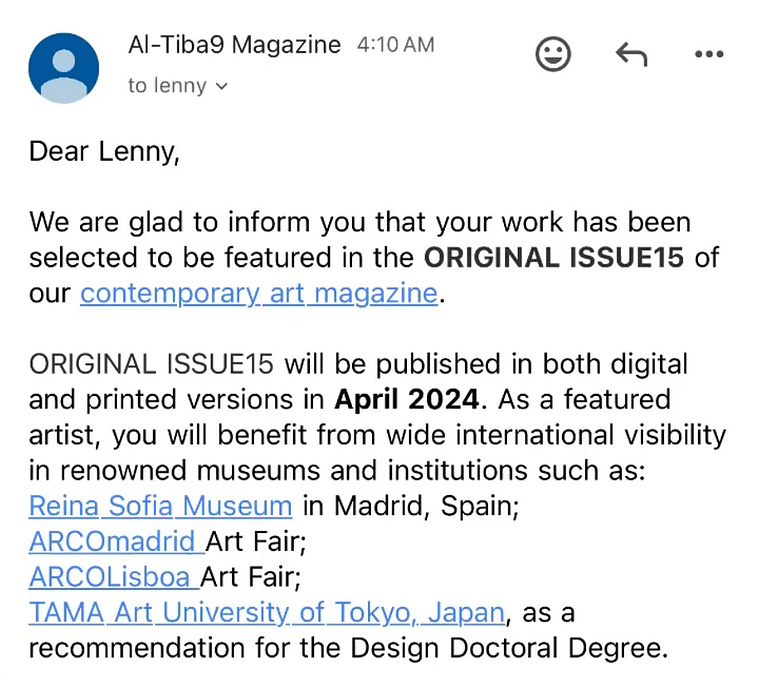
Task: Click the 'Dear Lenny,' greeting line
Action: [x=104, y=151]
